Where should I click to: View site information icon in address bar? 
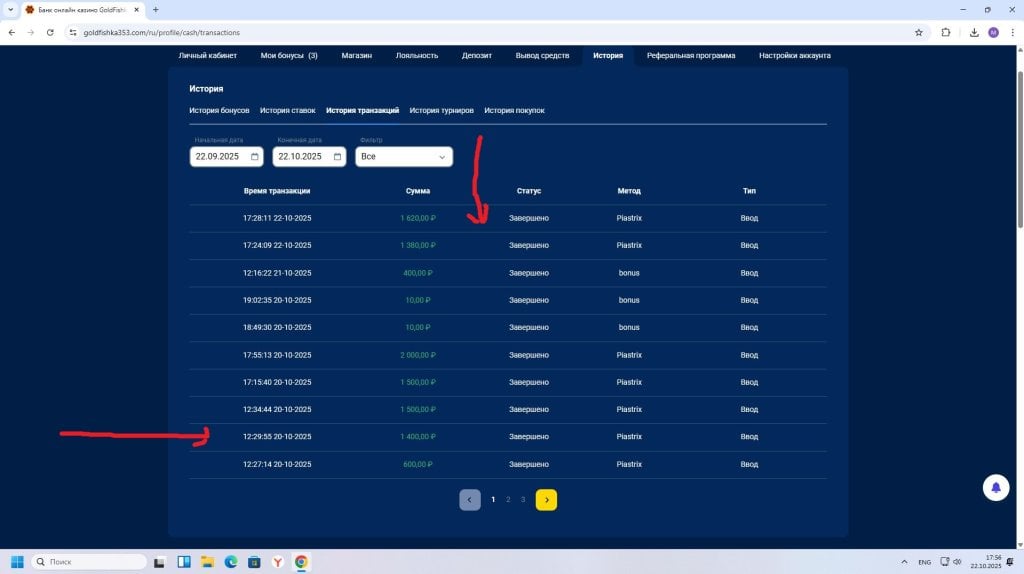coord(72,32)
